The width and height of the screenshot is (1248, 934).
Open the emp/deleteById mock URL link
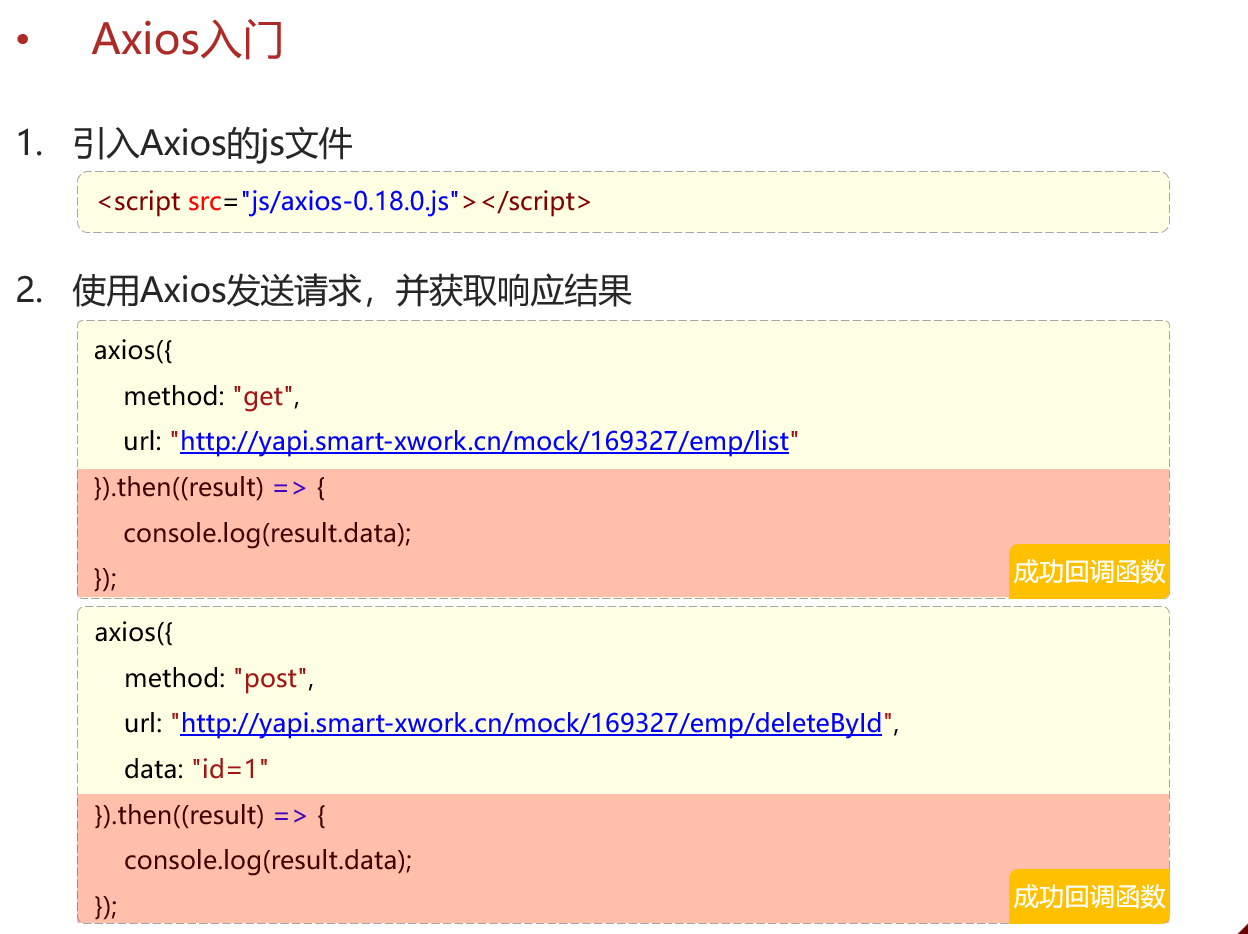coord(531,723)
